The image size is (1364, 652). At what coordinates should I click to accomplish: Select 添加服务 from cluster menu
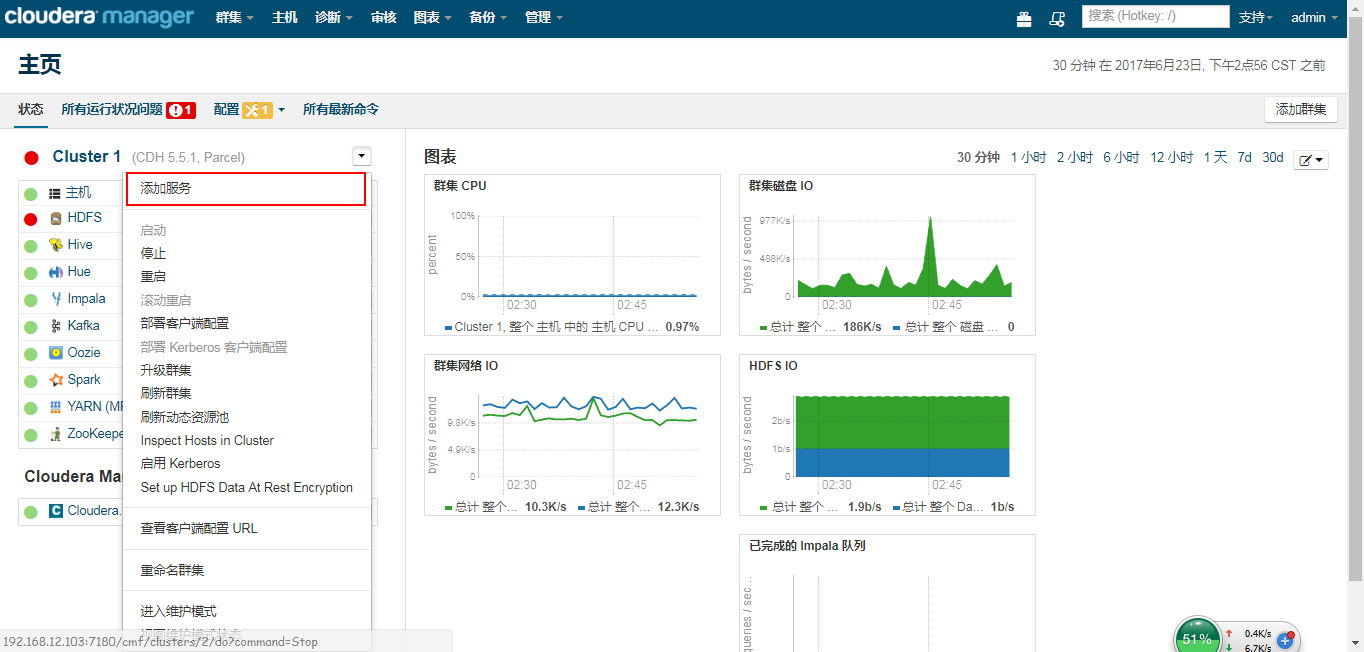click(246, 189)
